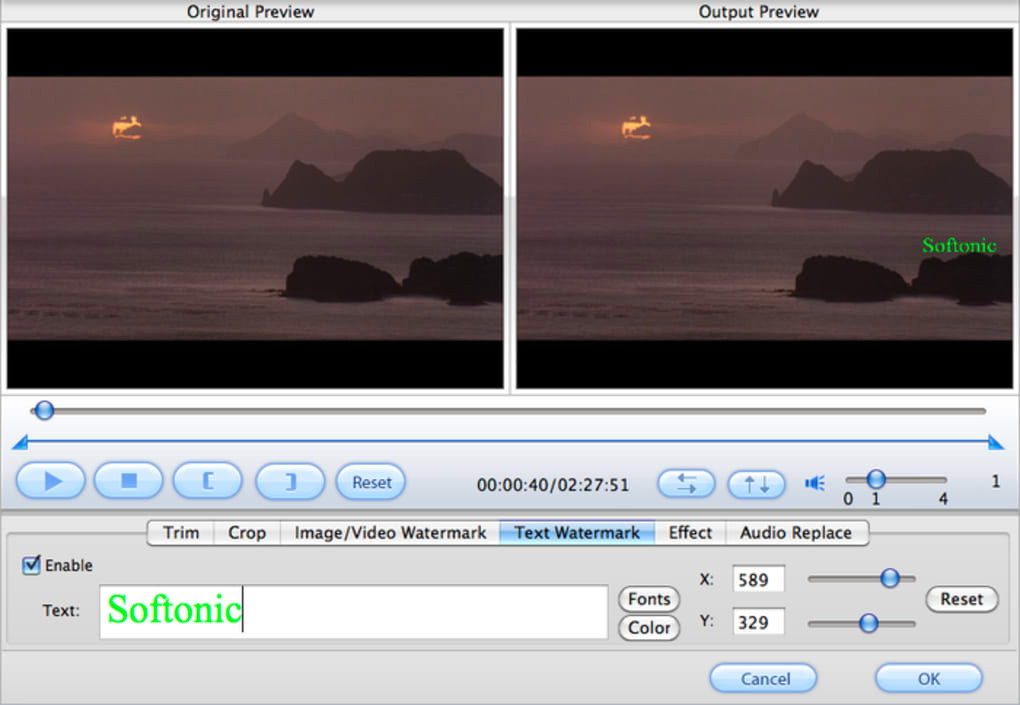The width and height of the screenshot is (1020, 705).
Task: Adjust the volume slider knob
Action: pyautogui.click(x=876, y=479)
